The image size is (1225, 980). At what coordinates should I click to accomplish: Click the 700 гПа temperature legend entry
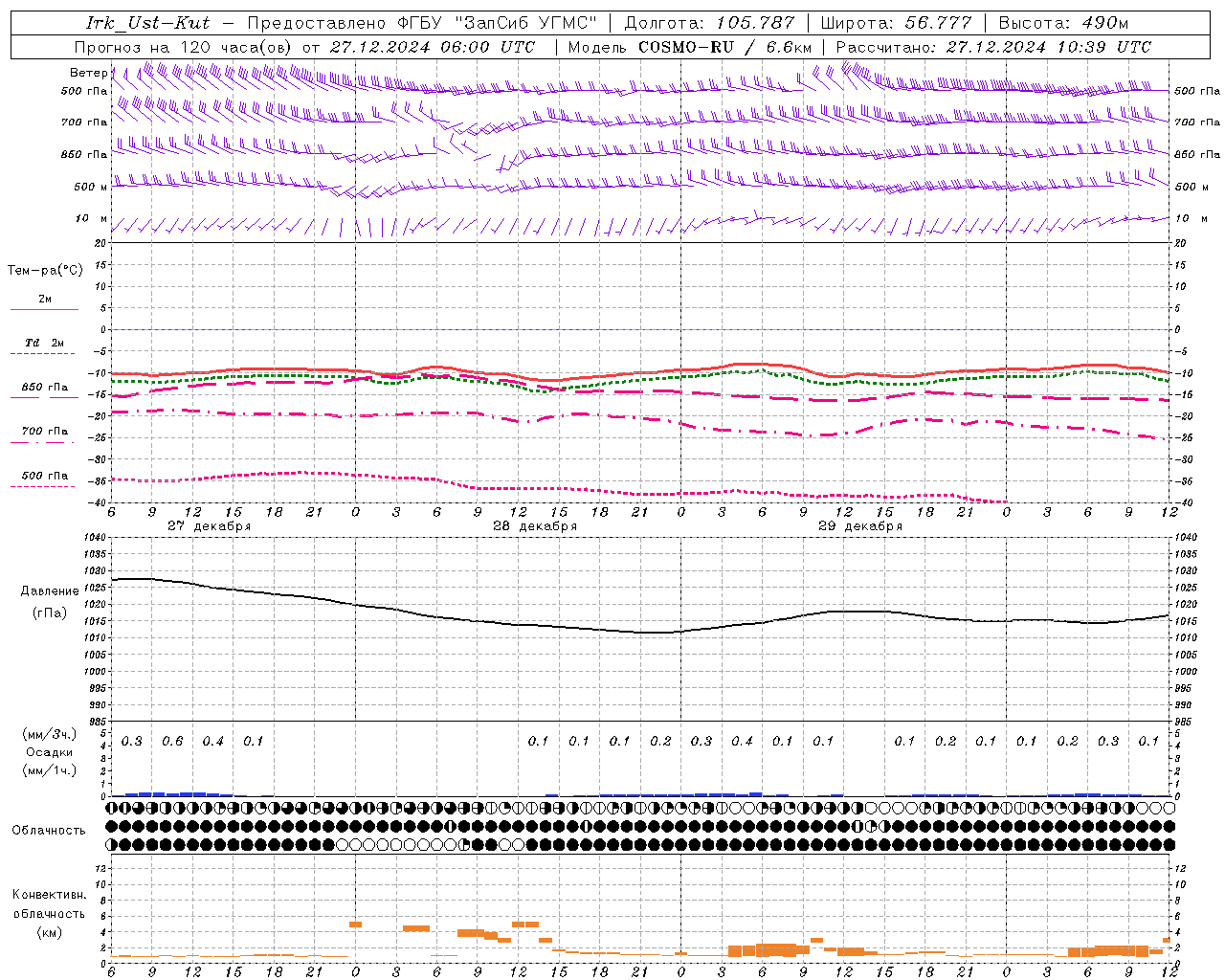[x=45, y=431]
